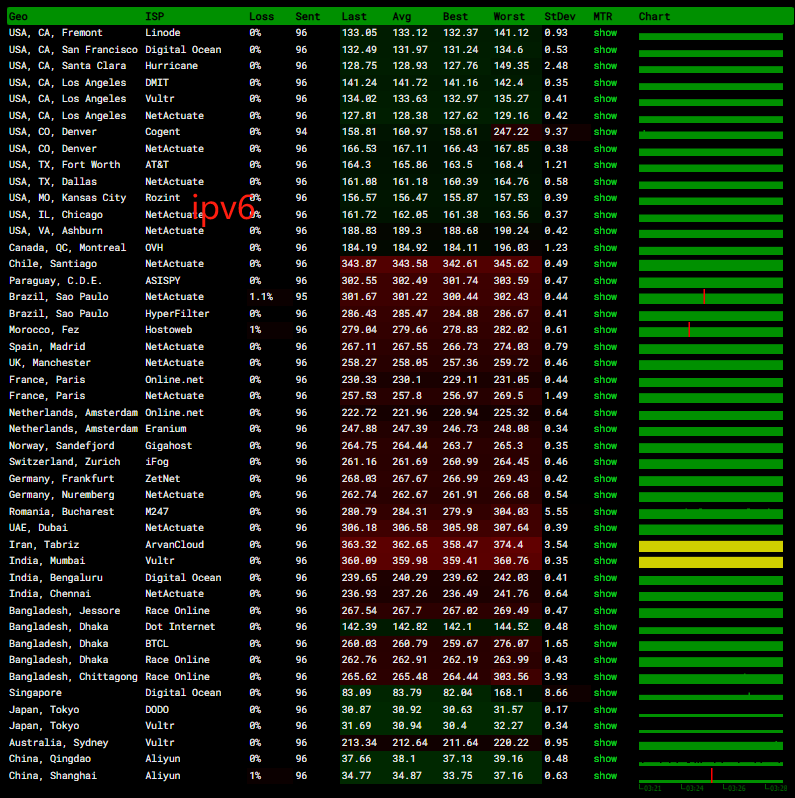Click show for Los Angeles DMIT row

(605, 82)
